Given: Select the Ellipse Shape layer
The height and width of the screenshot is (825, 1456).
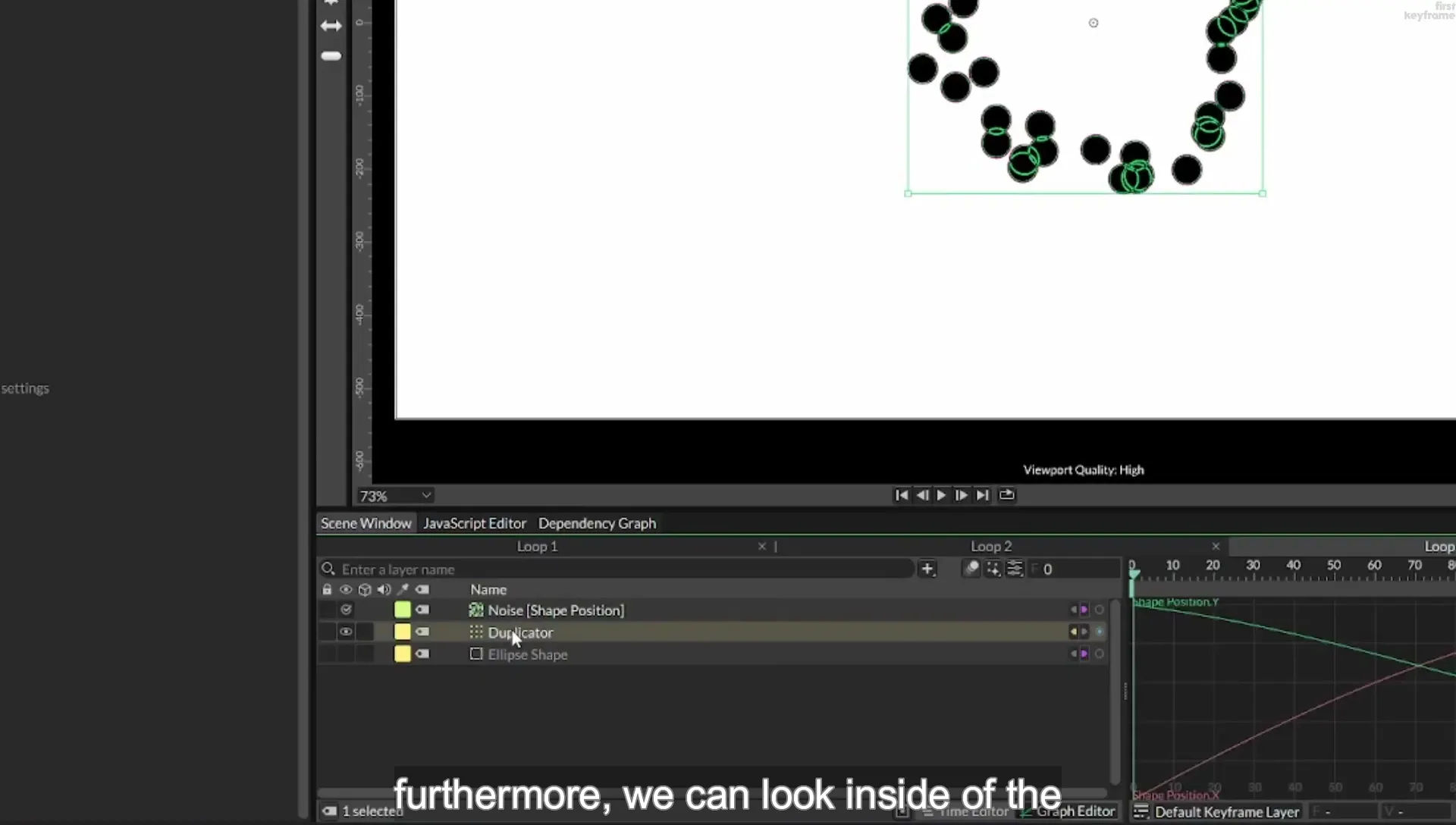Looking at the screenshot, I should [x=527, y=654].
